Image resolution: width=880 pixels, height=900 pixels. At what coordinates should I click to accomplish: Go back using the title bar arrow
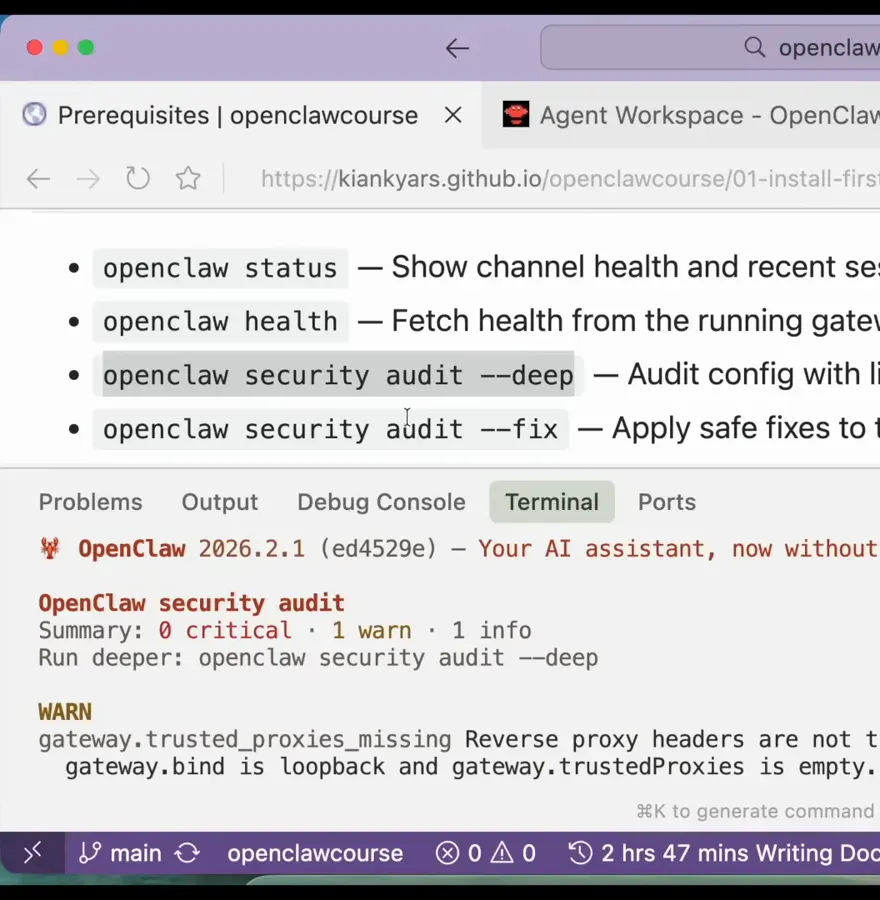pos(458,48)
